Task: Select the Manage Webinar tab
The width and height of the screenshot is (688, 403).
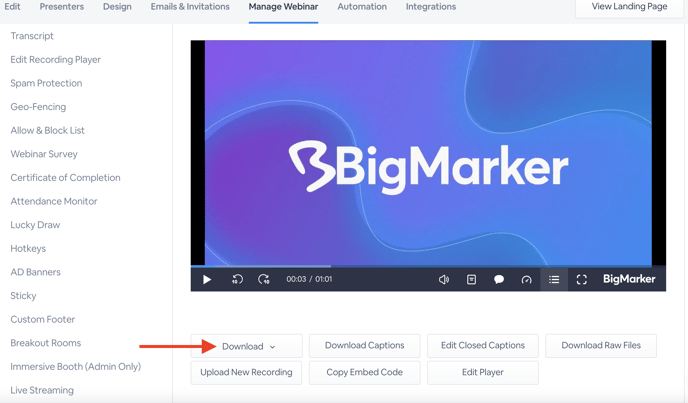Action: (283, 7)
